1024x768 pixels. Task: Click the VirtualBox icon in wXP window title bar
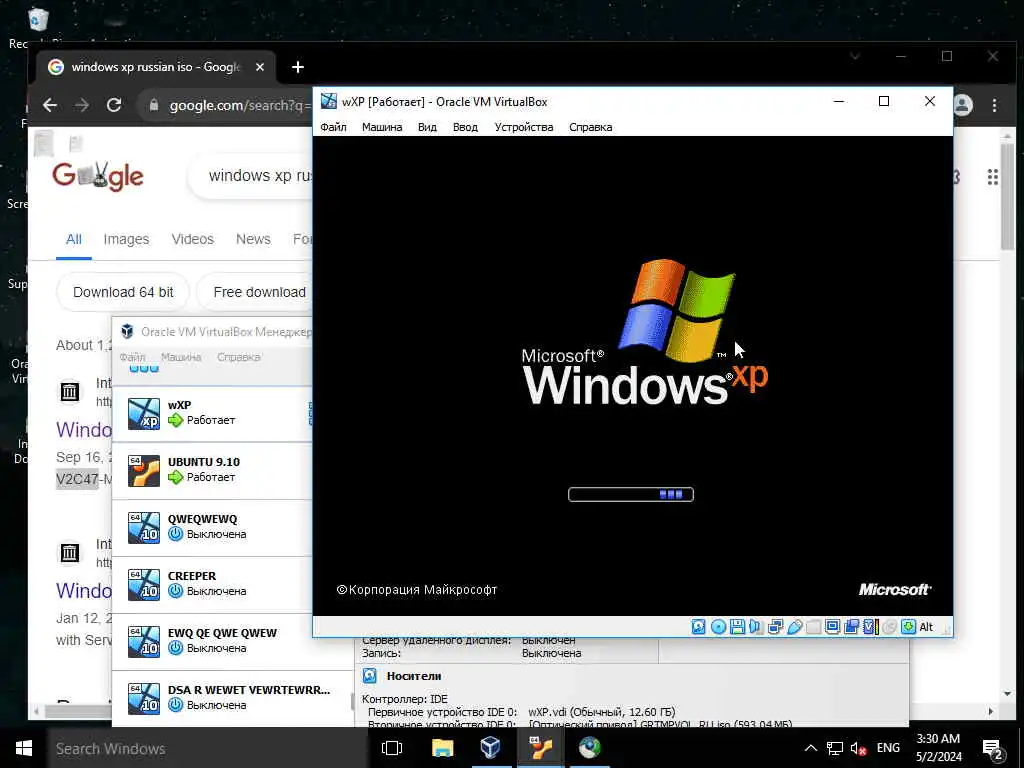coord(328,101)
